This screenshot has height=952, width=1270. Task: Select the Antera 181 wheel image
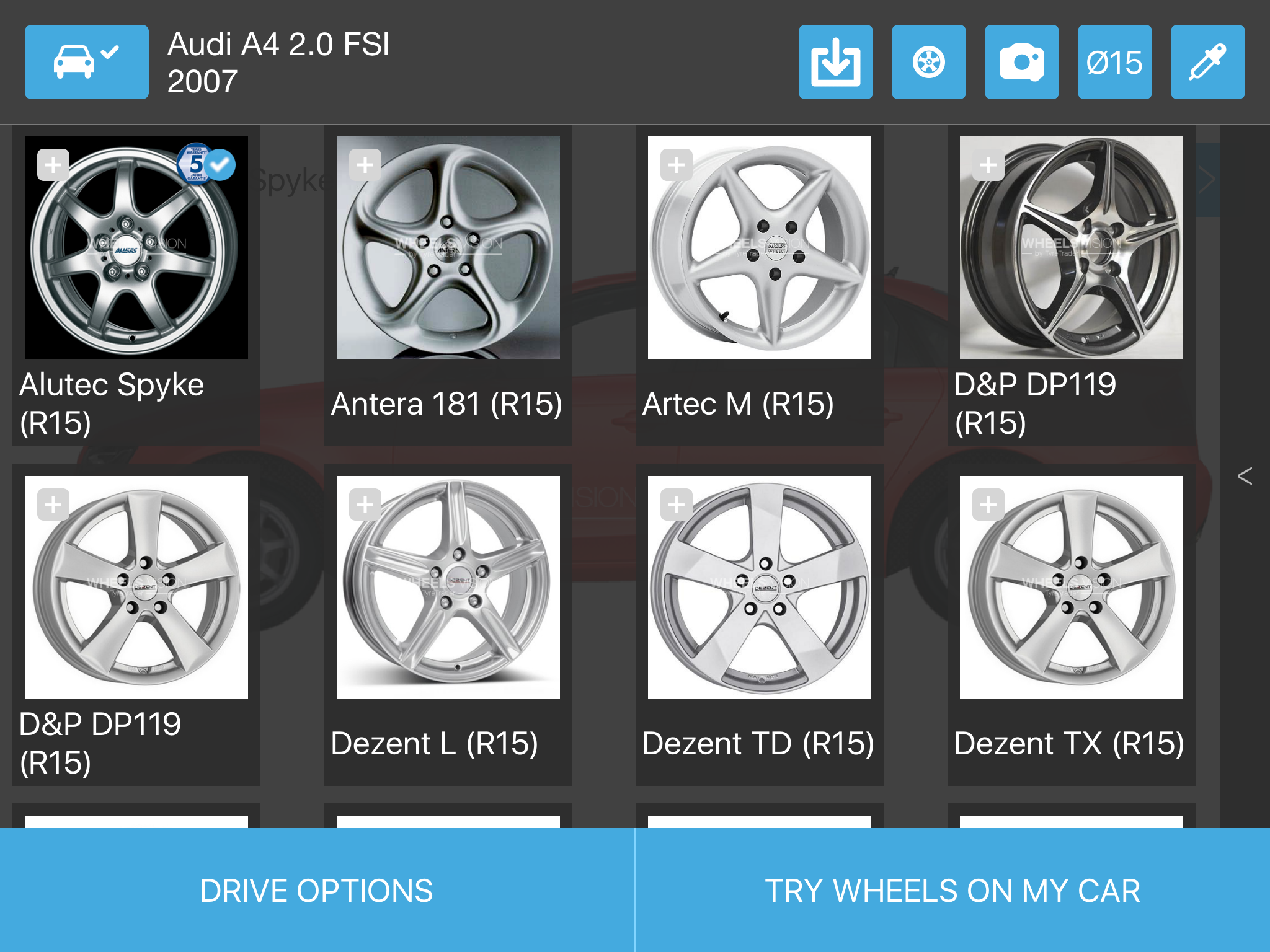point(448,248)
